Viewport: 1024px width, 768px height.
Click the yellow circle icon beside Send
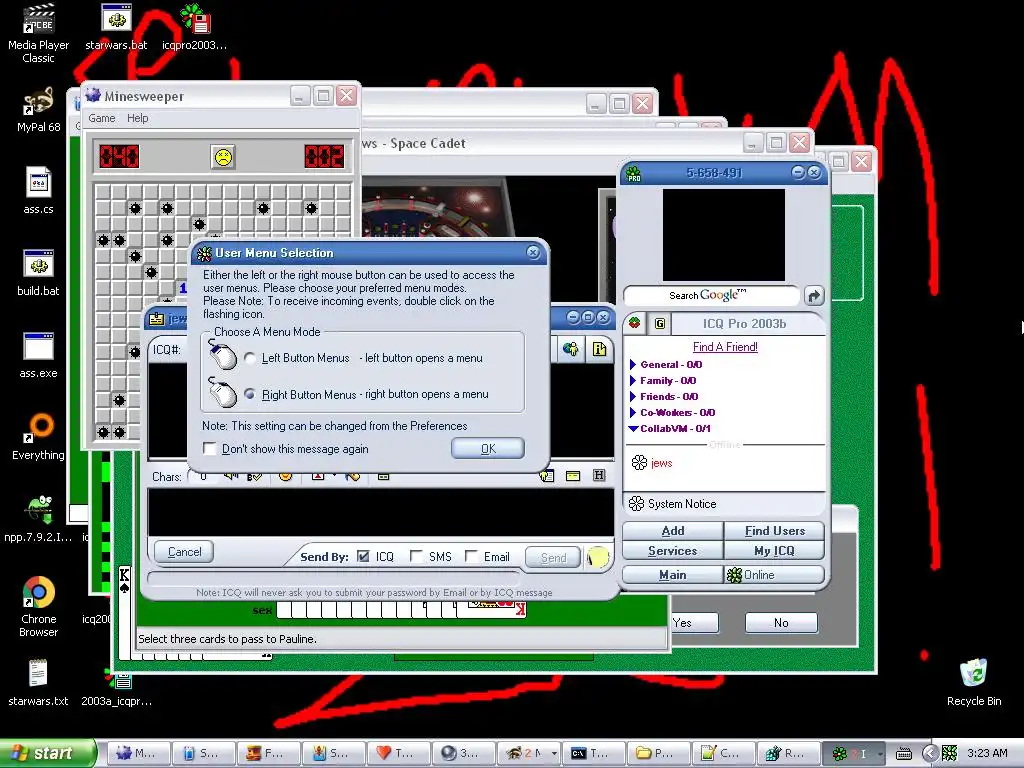click(598, 557)
